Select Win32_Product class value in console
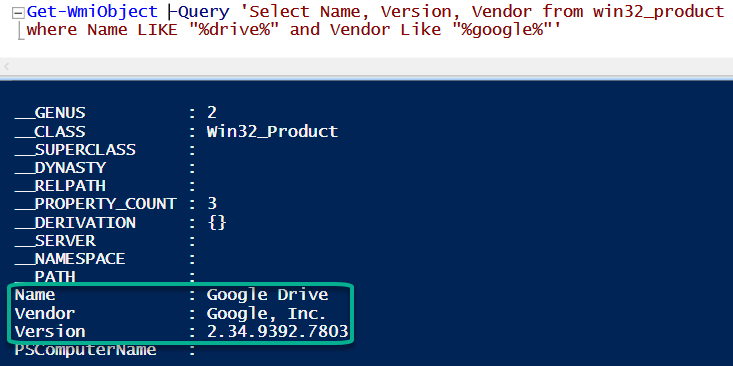The image size is (733, 366). 273,131
